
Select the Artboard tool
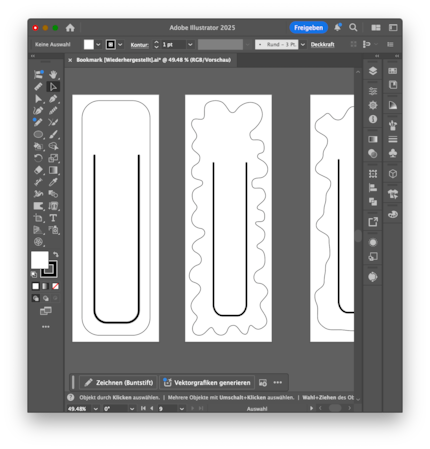click(x=38, y=218)
